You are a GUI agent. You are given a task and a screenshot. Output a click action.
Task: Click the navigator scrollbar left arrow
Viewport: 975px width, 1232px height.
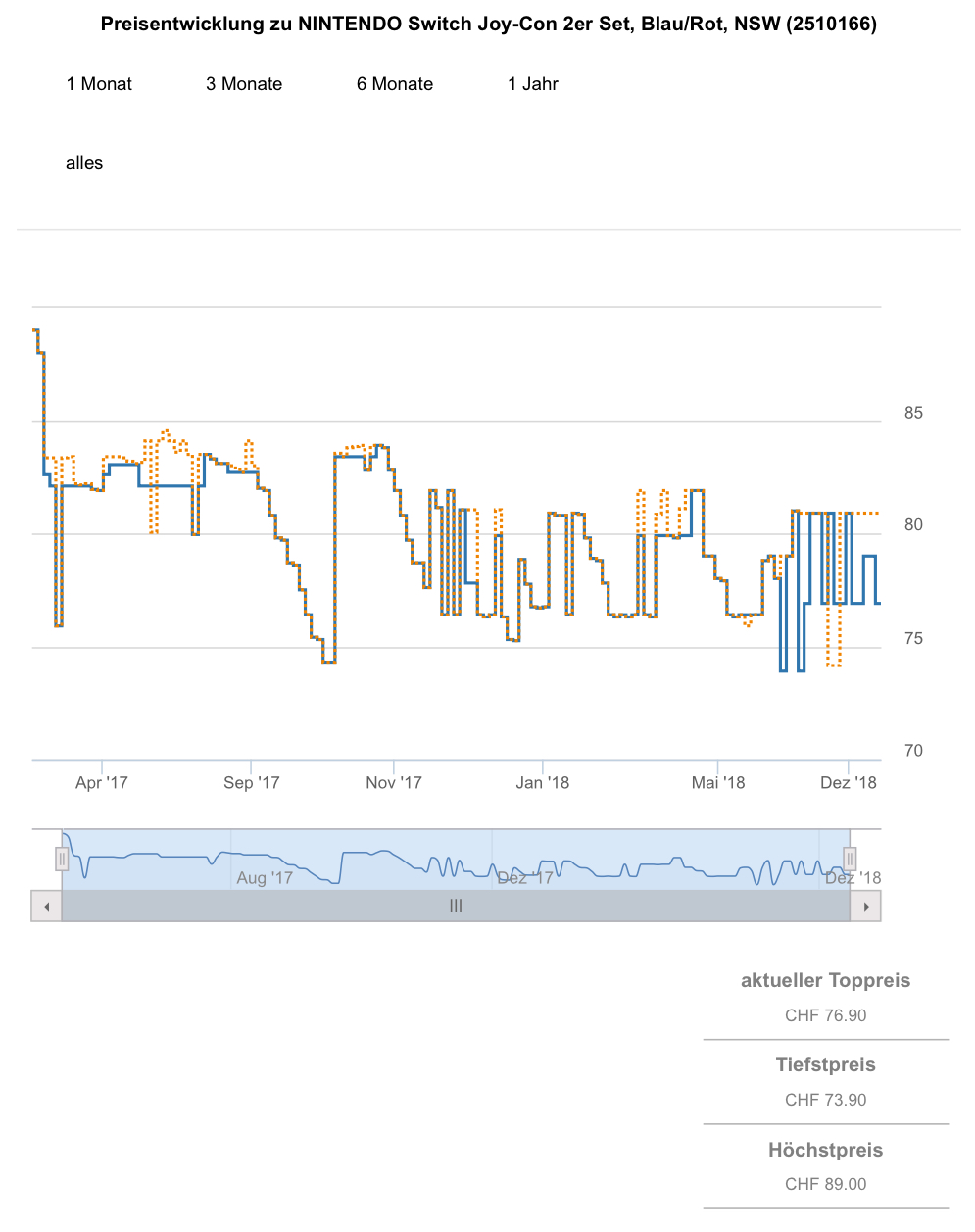(x=46, y=907)
